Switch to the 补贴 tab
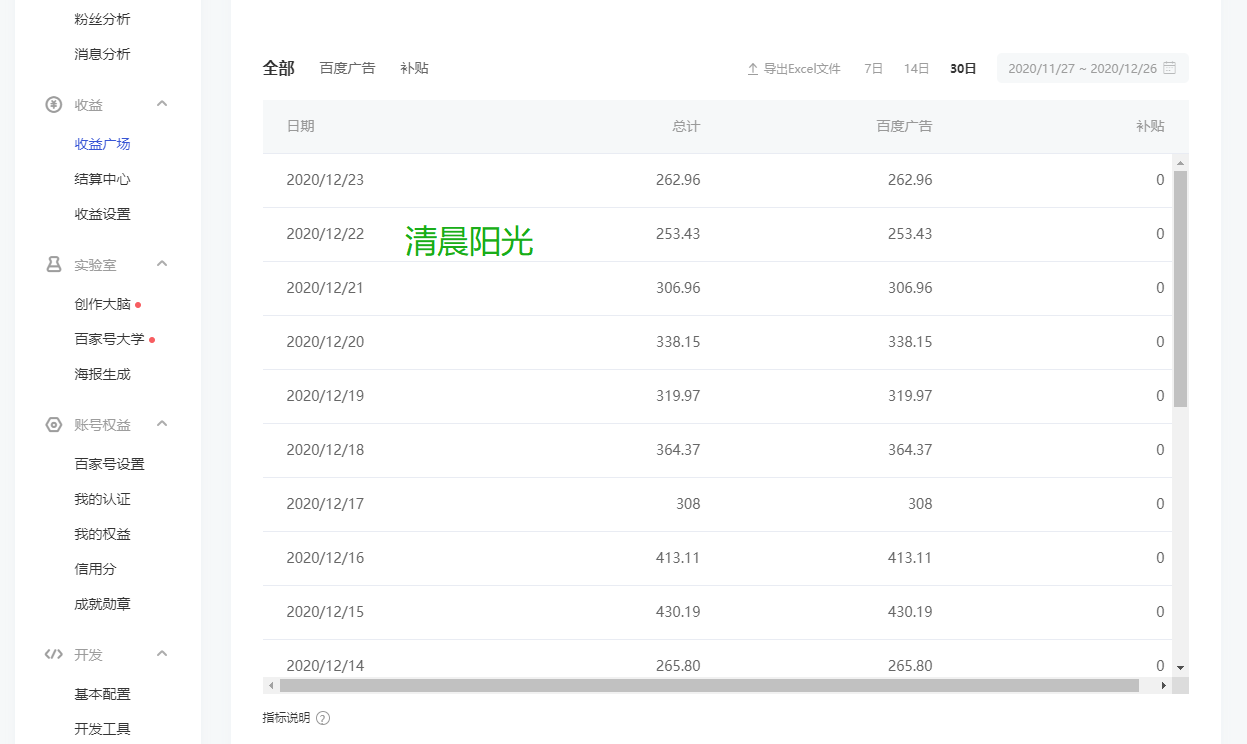This screenshot has height=744, width=1247. point(414,68)
